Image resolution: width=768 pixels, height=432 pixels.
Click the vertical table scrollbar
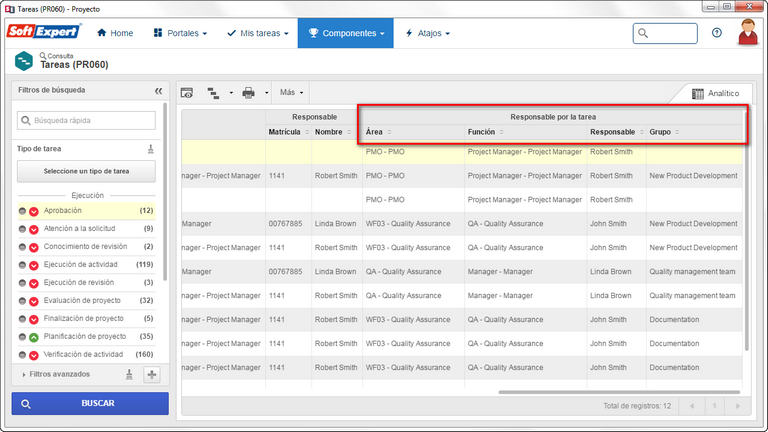click(x=746, y=230)
